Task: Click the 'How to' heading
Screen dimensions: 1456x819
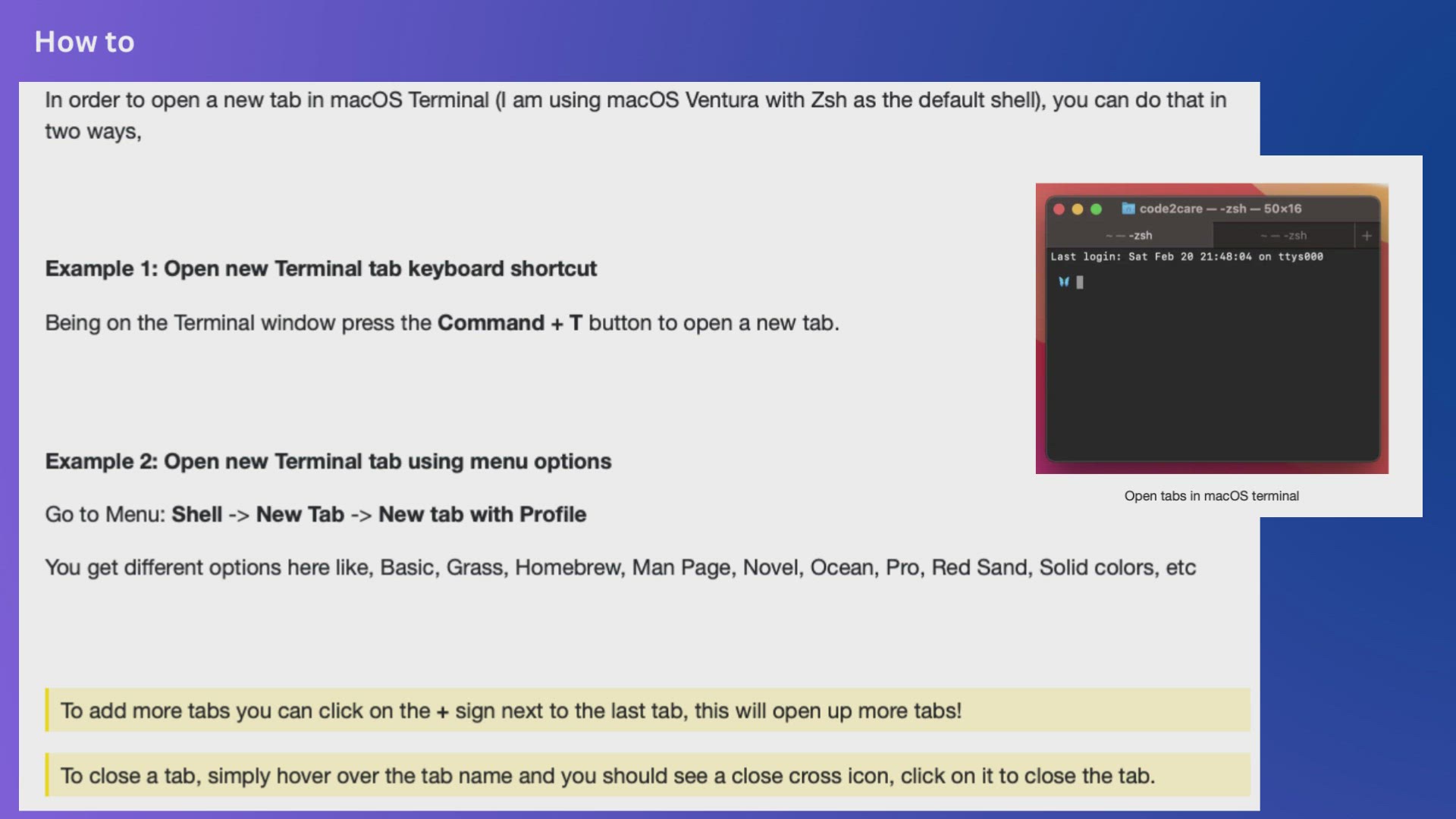Action: coord(84,42)
